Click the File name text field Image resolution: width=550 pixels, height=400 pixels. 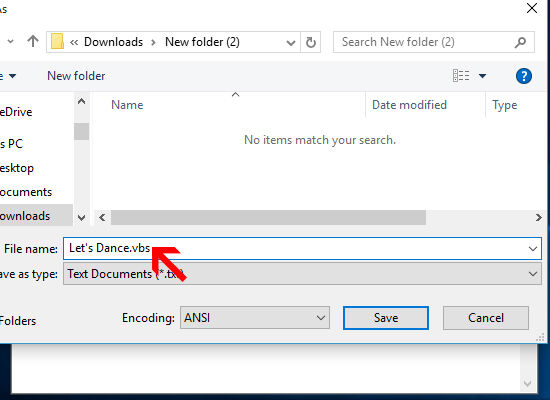point(302,248)
